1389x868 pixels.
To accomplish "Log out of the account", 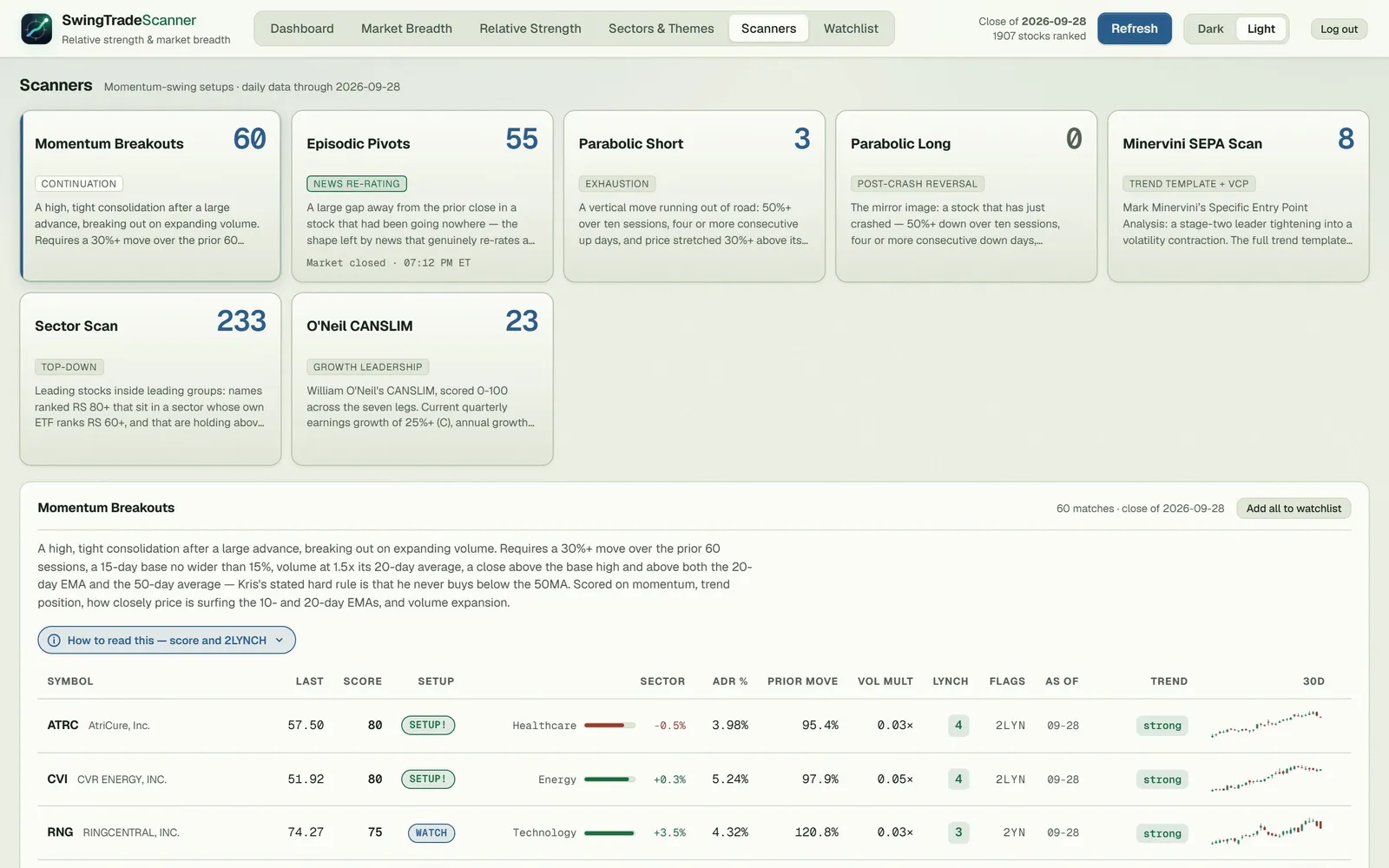I will [1339, 29].
